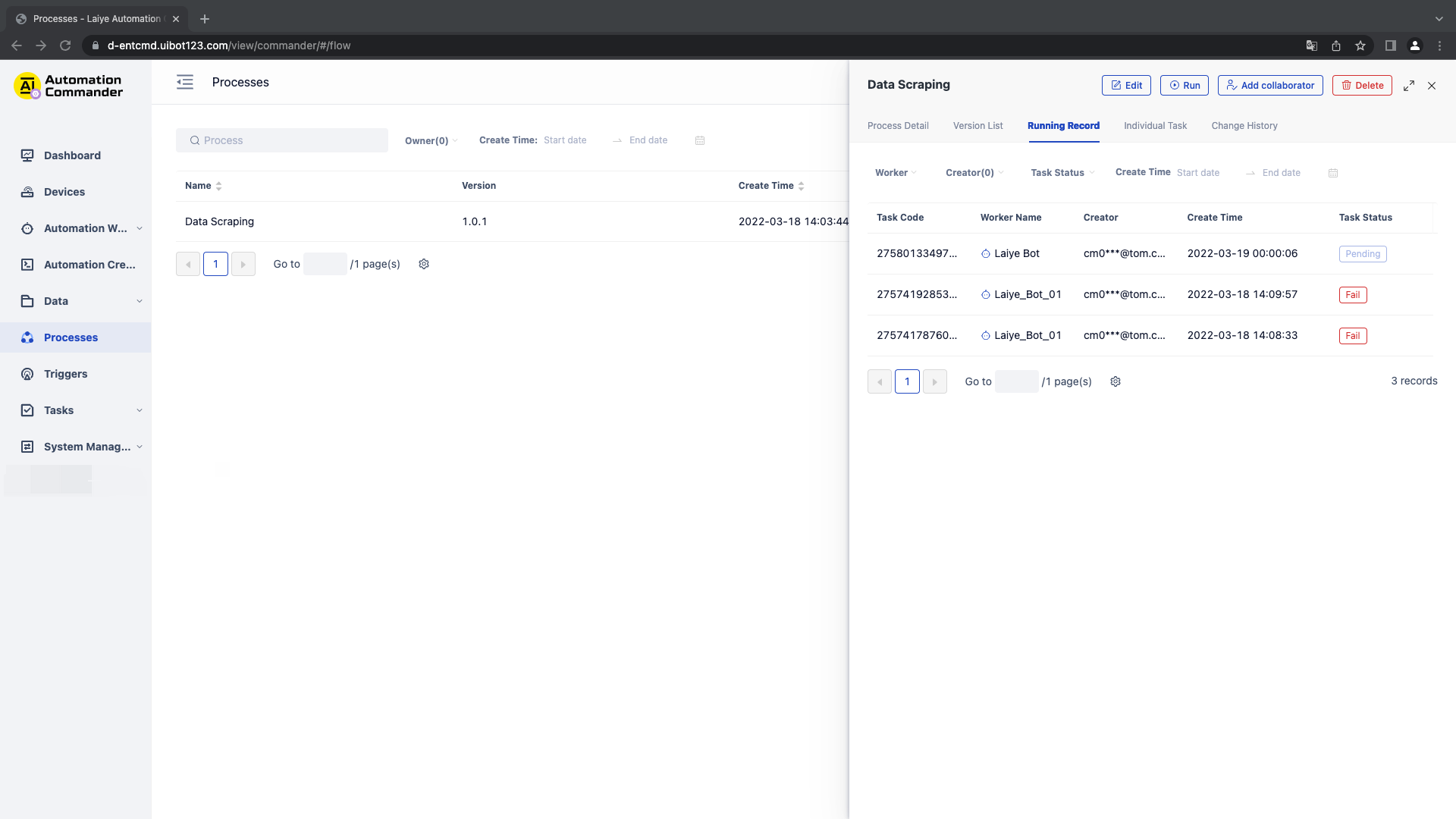Edit the Data Scraping process
The height and width of the screenshot is (819, 1456).
(x=1126, y=86)
